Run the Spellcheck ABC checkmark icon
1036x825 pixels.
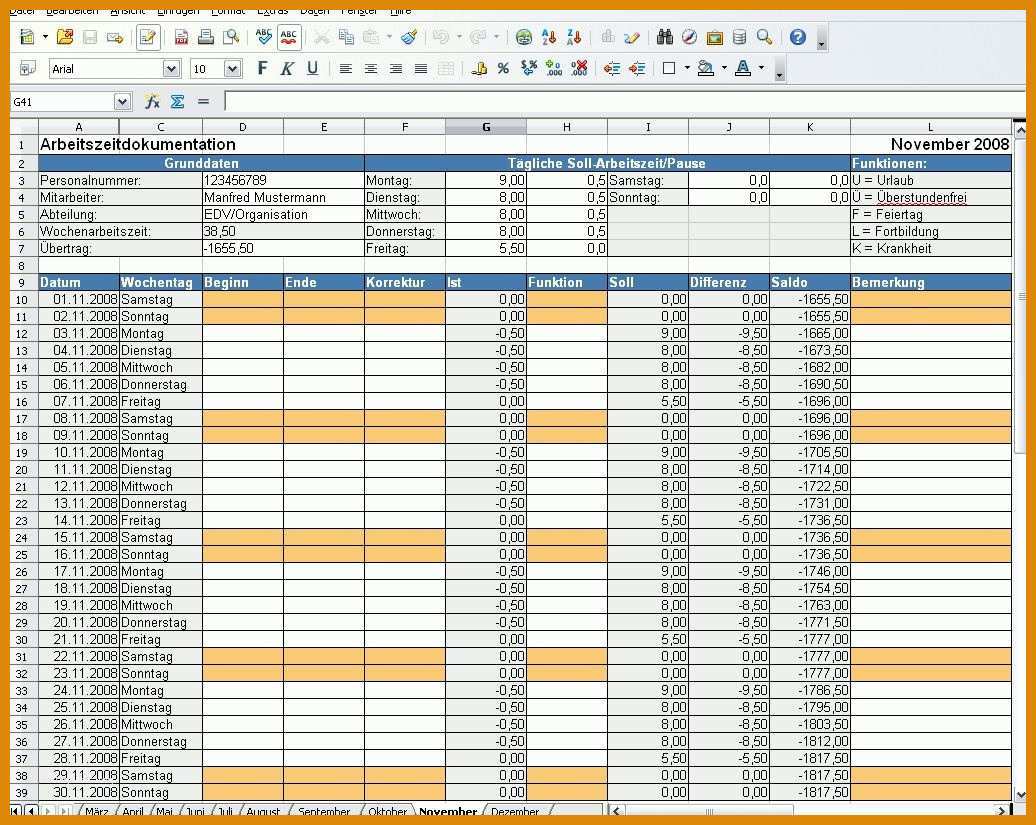click(x=264, y=38)
